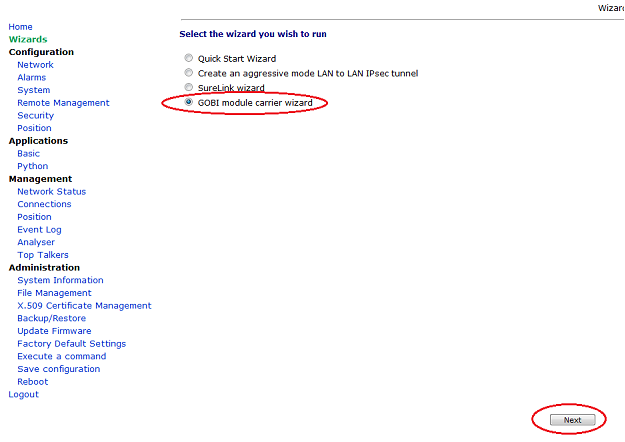Click the Logout link
625x442 pixels.
[23, 395]
